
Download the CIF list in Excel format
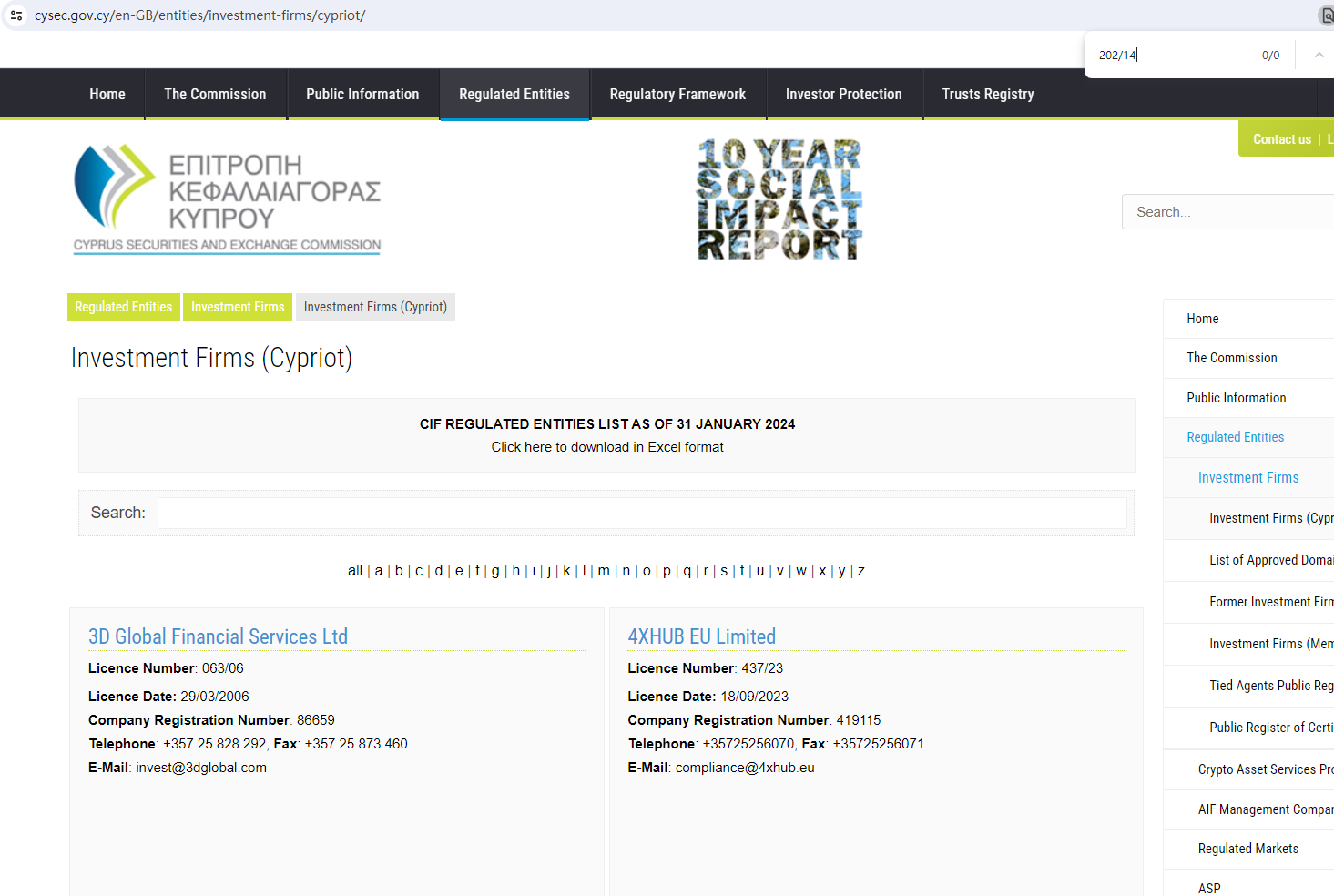[607, 447]
